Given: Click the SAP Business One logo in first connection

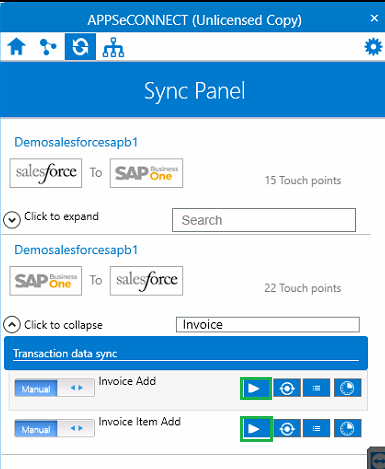Looking at the screenshot, I should (146, 173).
